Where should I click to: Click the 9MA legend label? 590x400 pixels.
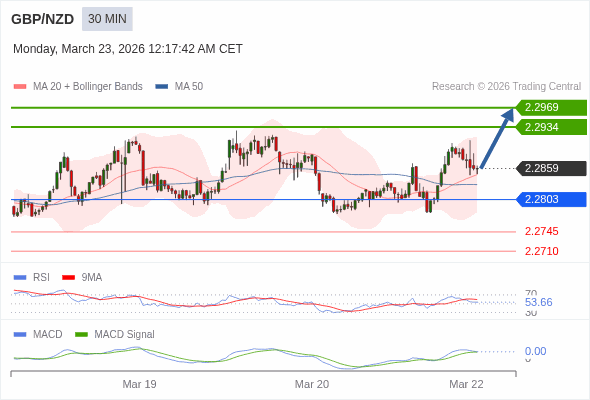92,278
